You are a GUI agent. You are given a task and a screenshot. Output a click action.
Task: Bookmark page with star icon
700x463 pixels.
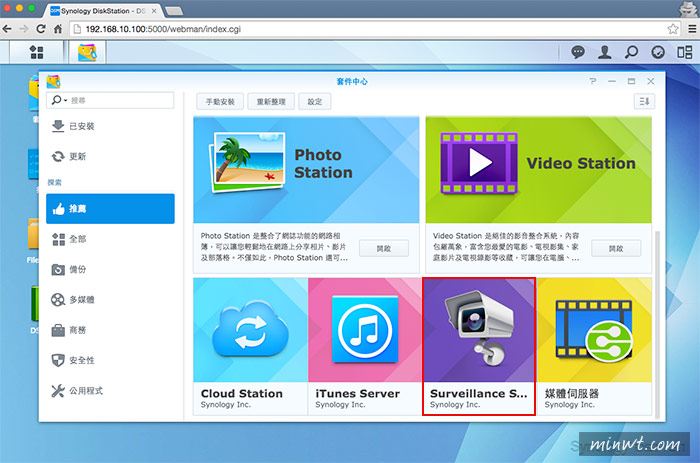pyautogui.click(x=673, y=29)
